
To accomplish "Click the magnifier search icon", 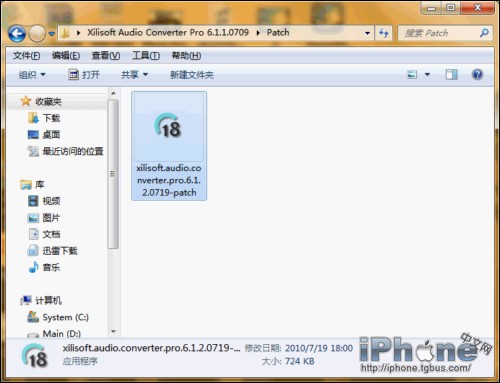I will click(x=484, y=33).
